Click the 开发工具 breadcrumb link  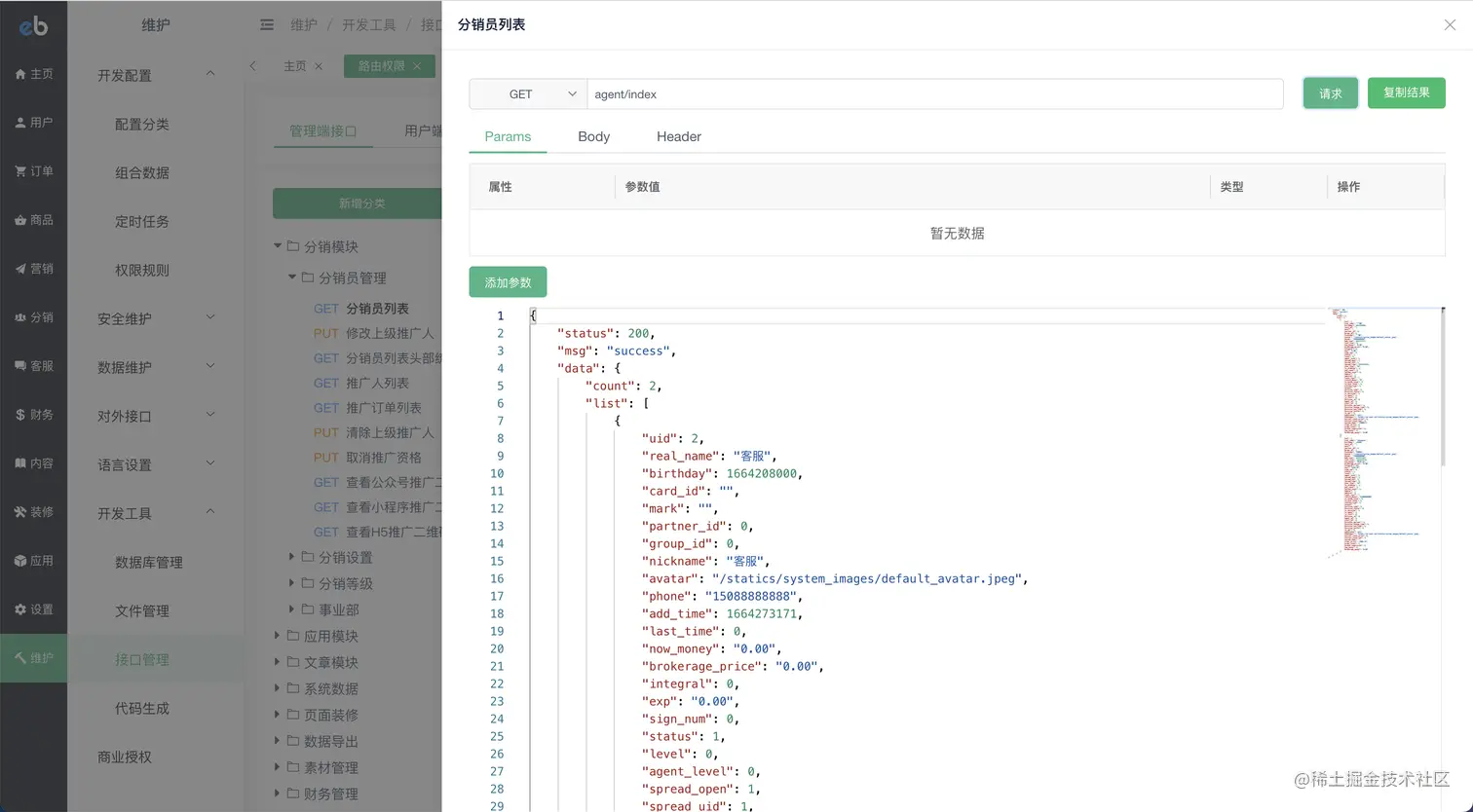(369, 25)
